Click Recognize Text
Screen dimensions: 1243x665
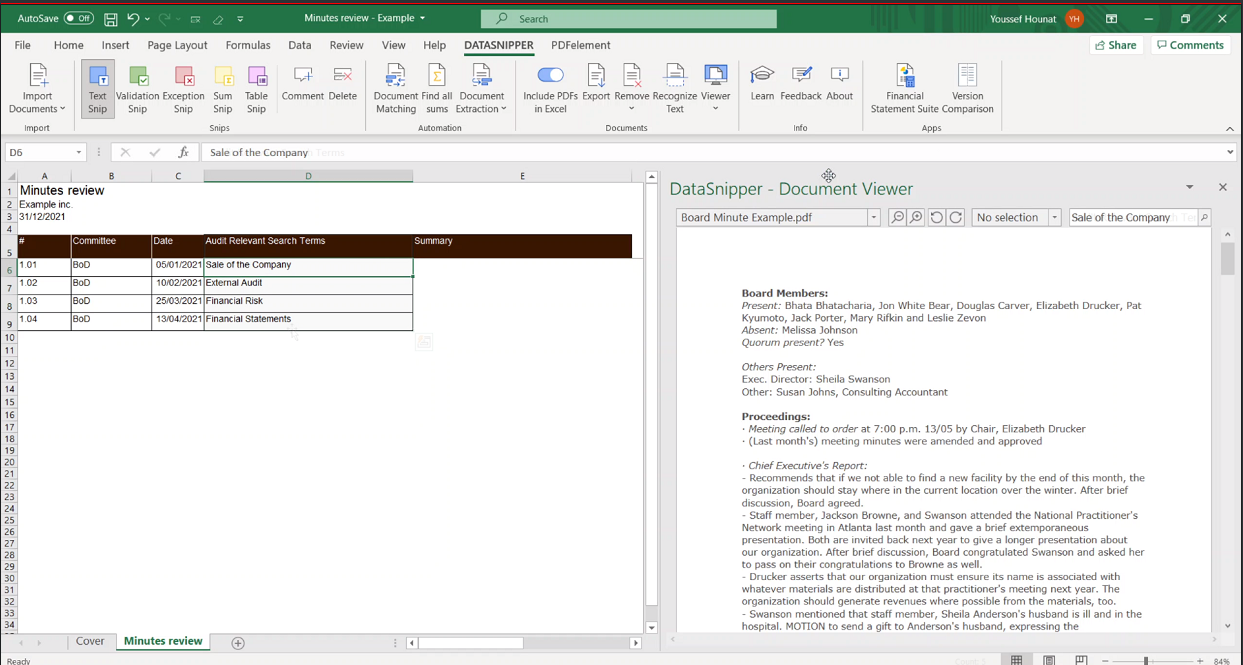click(675, 88)
